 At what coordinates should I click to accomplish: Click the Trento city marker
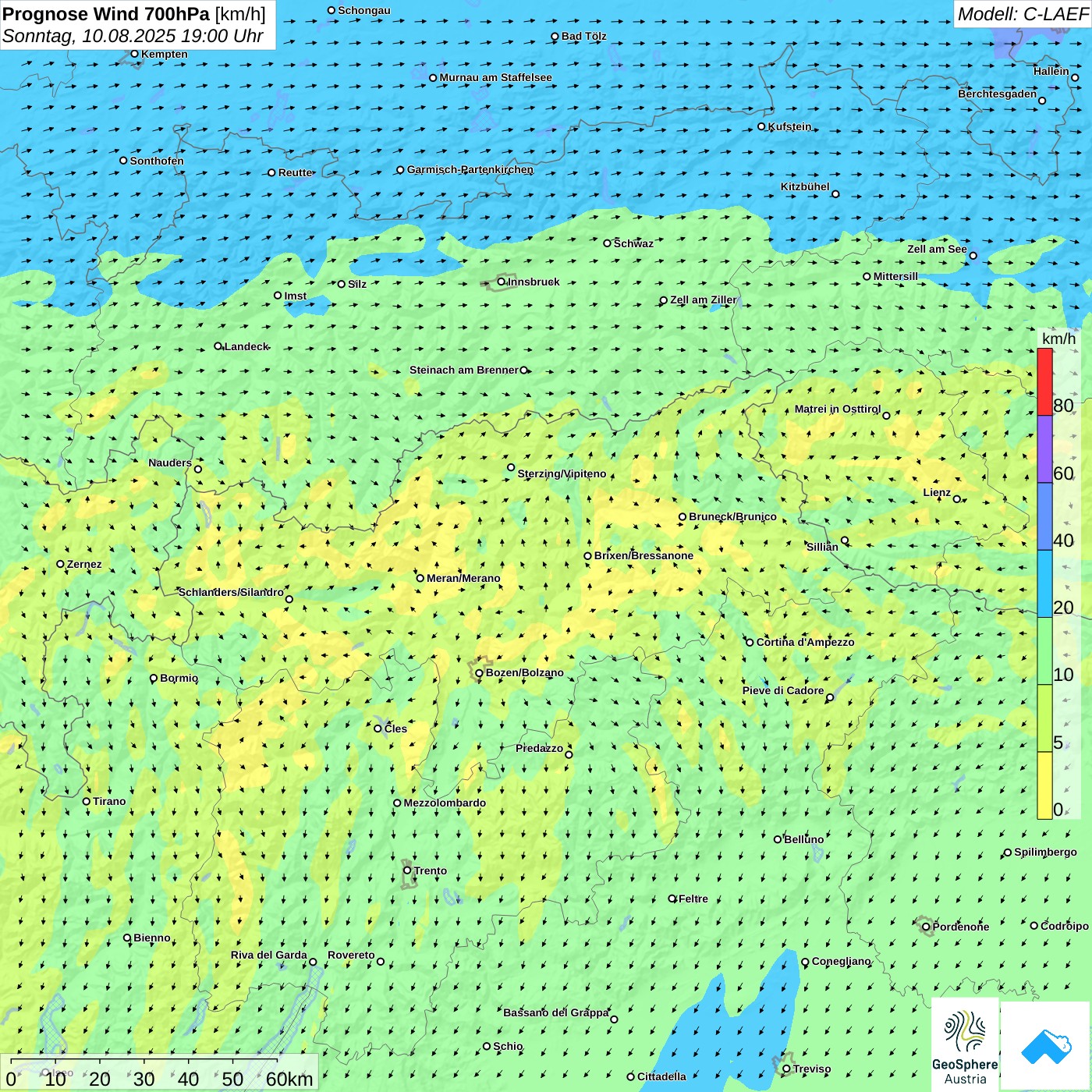(407, 870)
